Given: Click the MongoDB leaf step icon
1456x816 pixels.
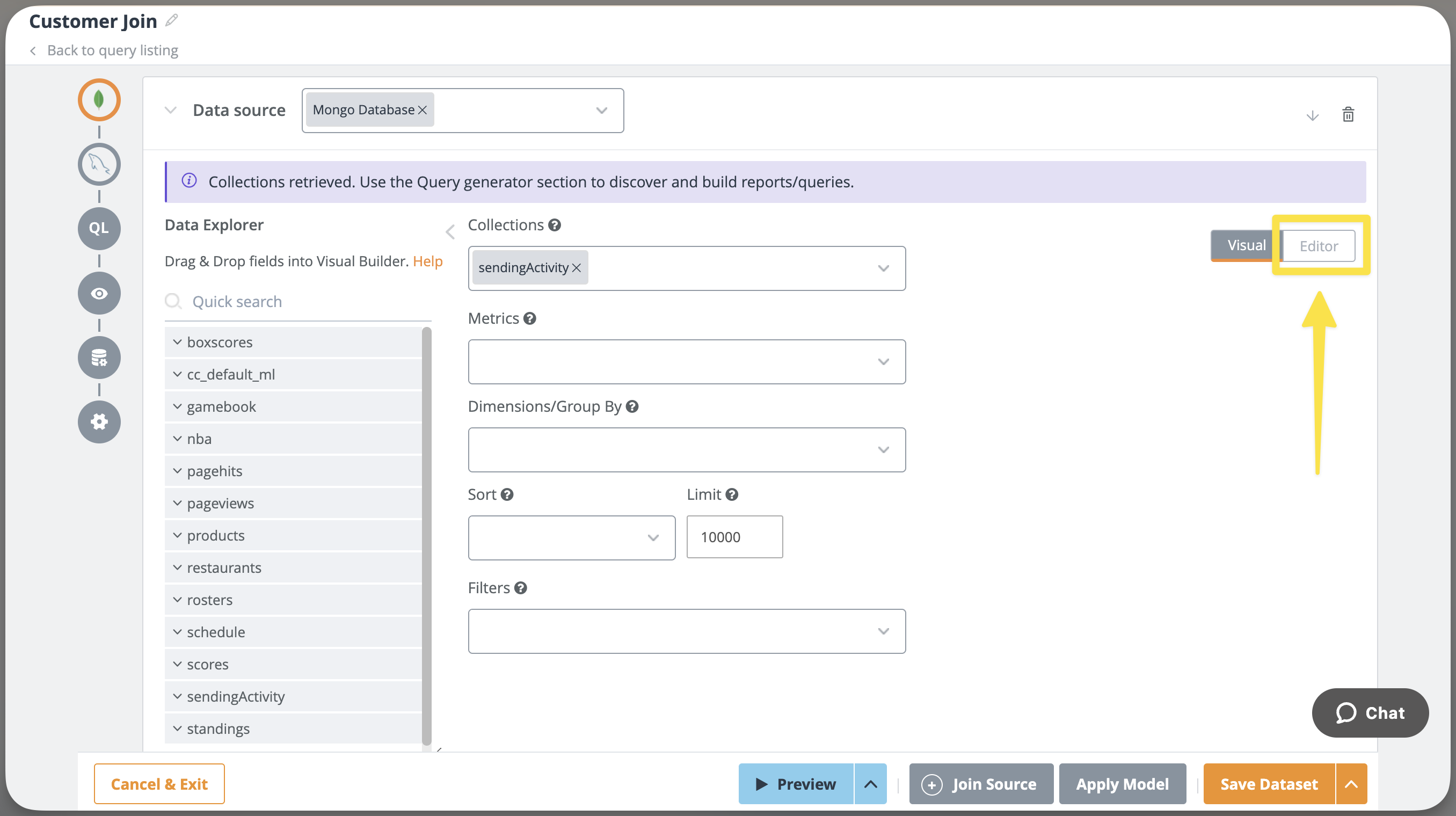Looking at the screenshot, I should pos(99,100).
